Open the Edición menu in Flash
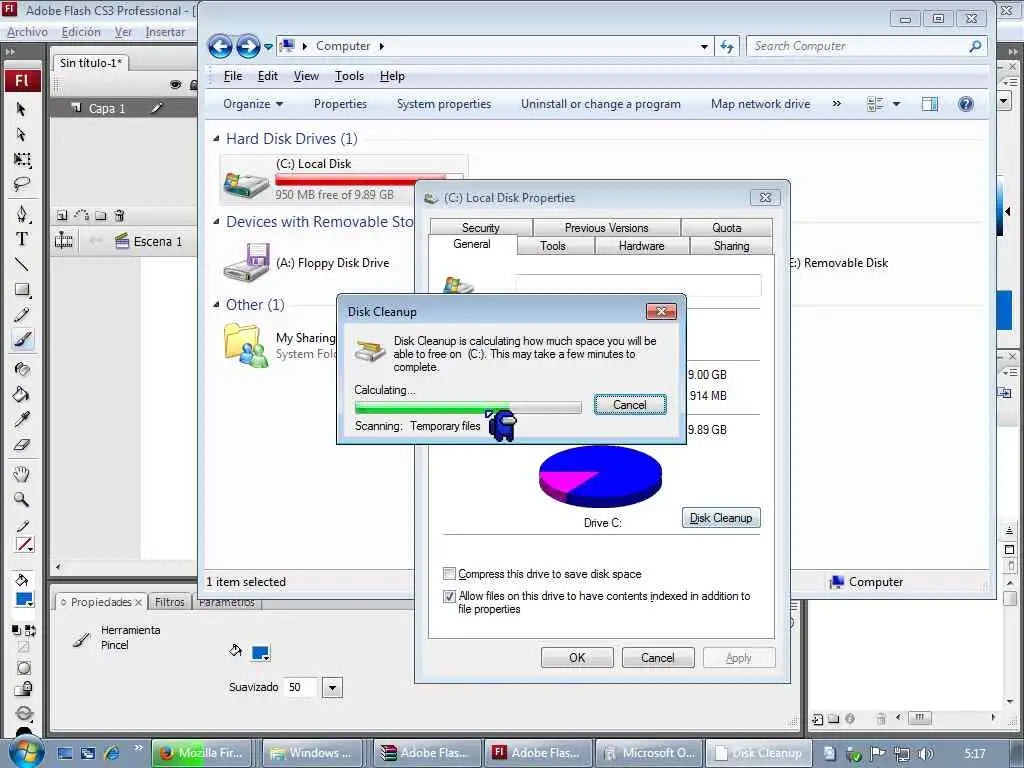Image resolution: width=1024 pixels, height=768 pixels. coord(81,31)
